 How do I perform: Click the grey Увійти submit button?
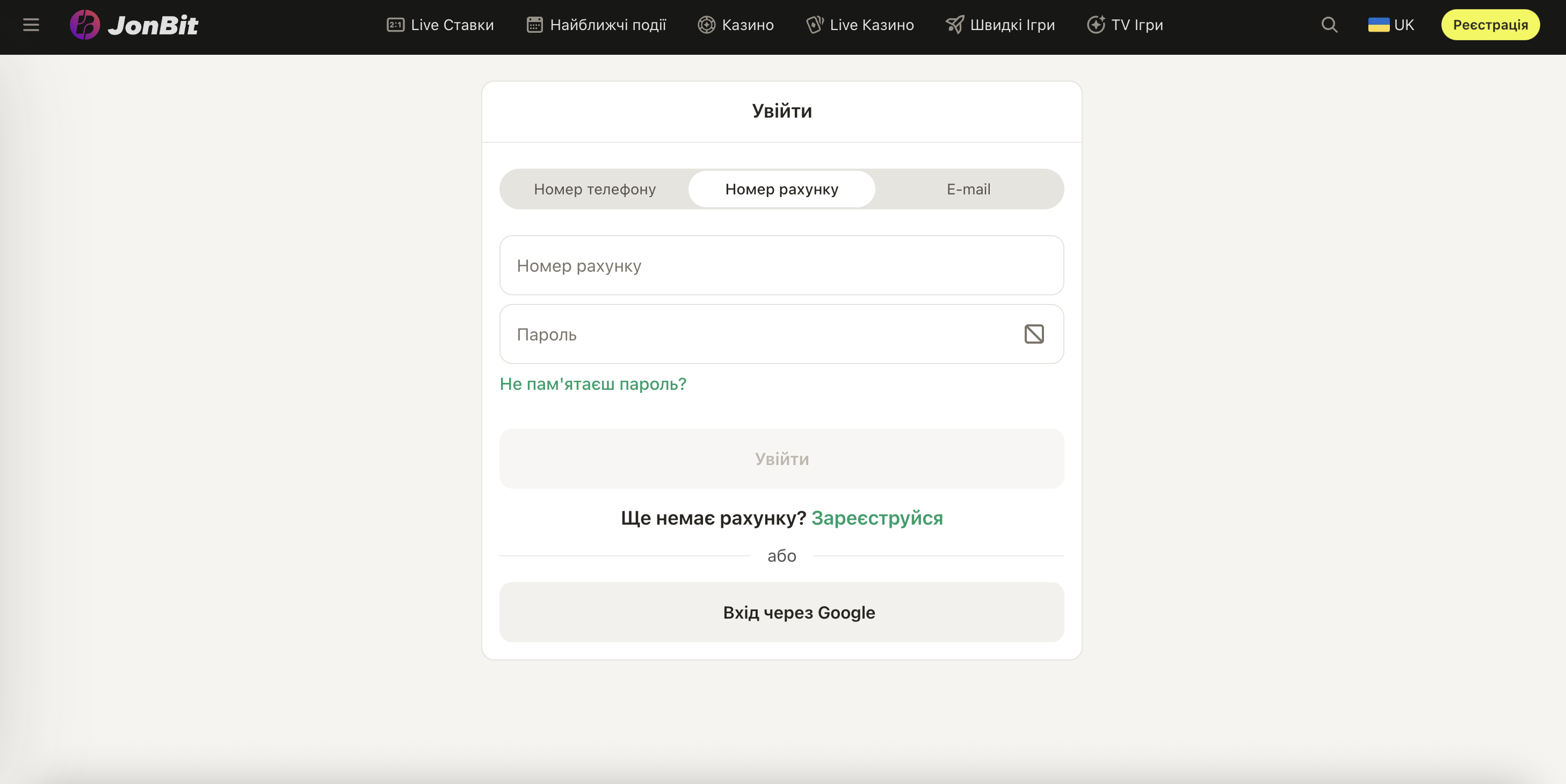tap(781, 458)
